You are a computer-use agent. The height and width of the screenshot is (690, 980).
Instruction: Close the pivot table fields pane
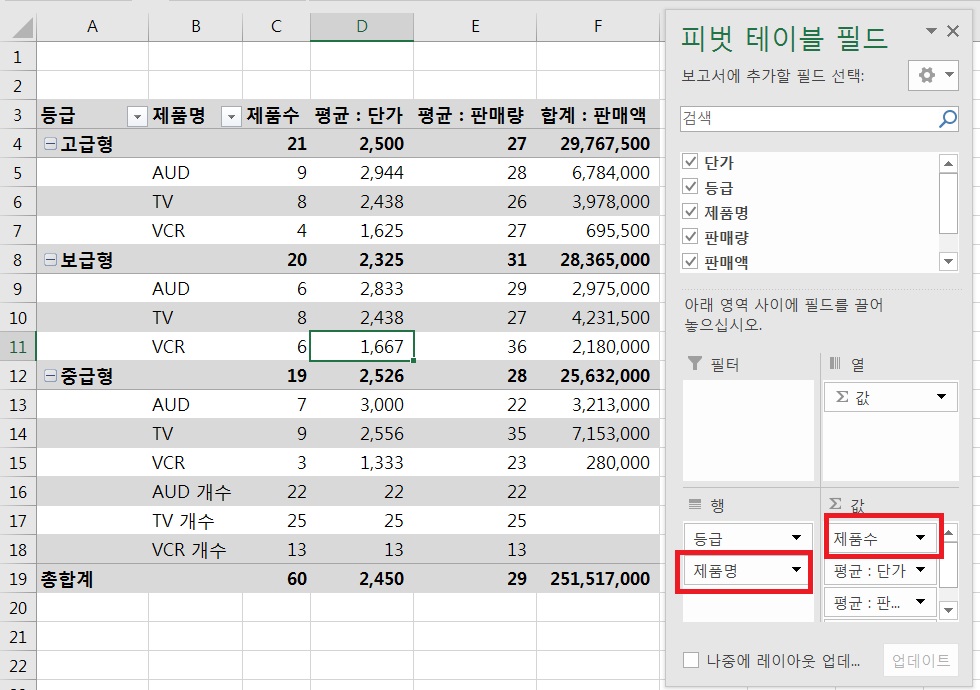click(x=953, y=32)
